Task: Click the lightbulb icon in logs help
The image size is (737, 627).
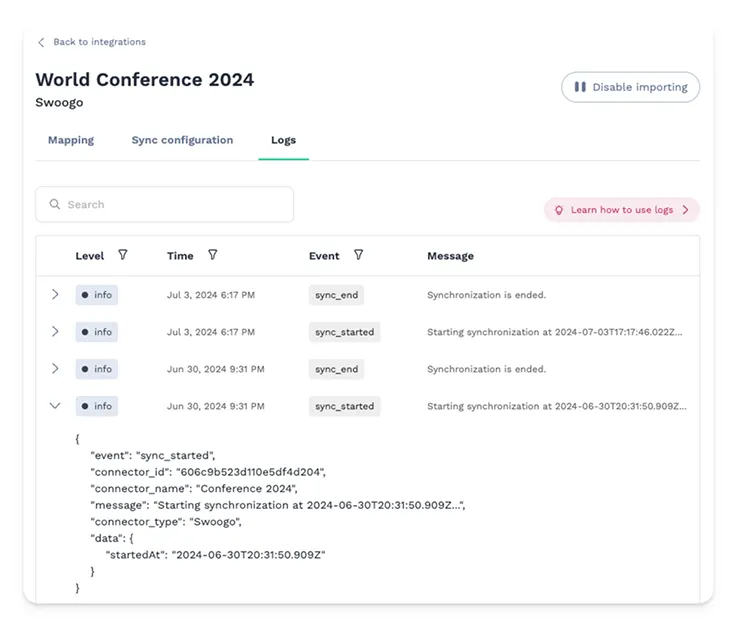Action: pyautogui.click(x=559, y=210)
